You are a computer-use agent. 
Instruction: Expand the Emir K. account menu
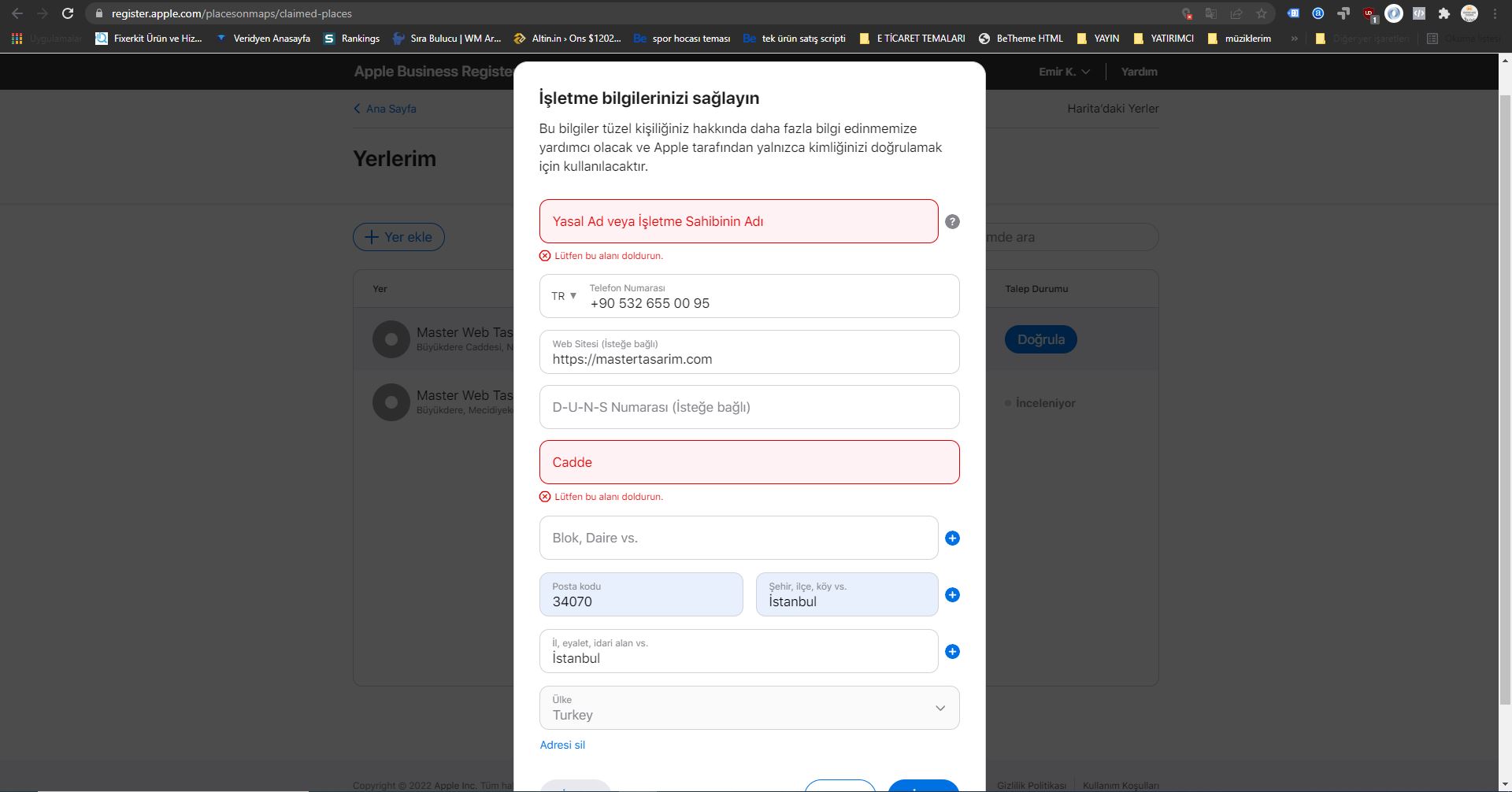(1064, 72)
